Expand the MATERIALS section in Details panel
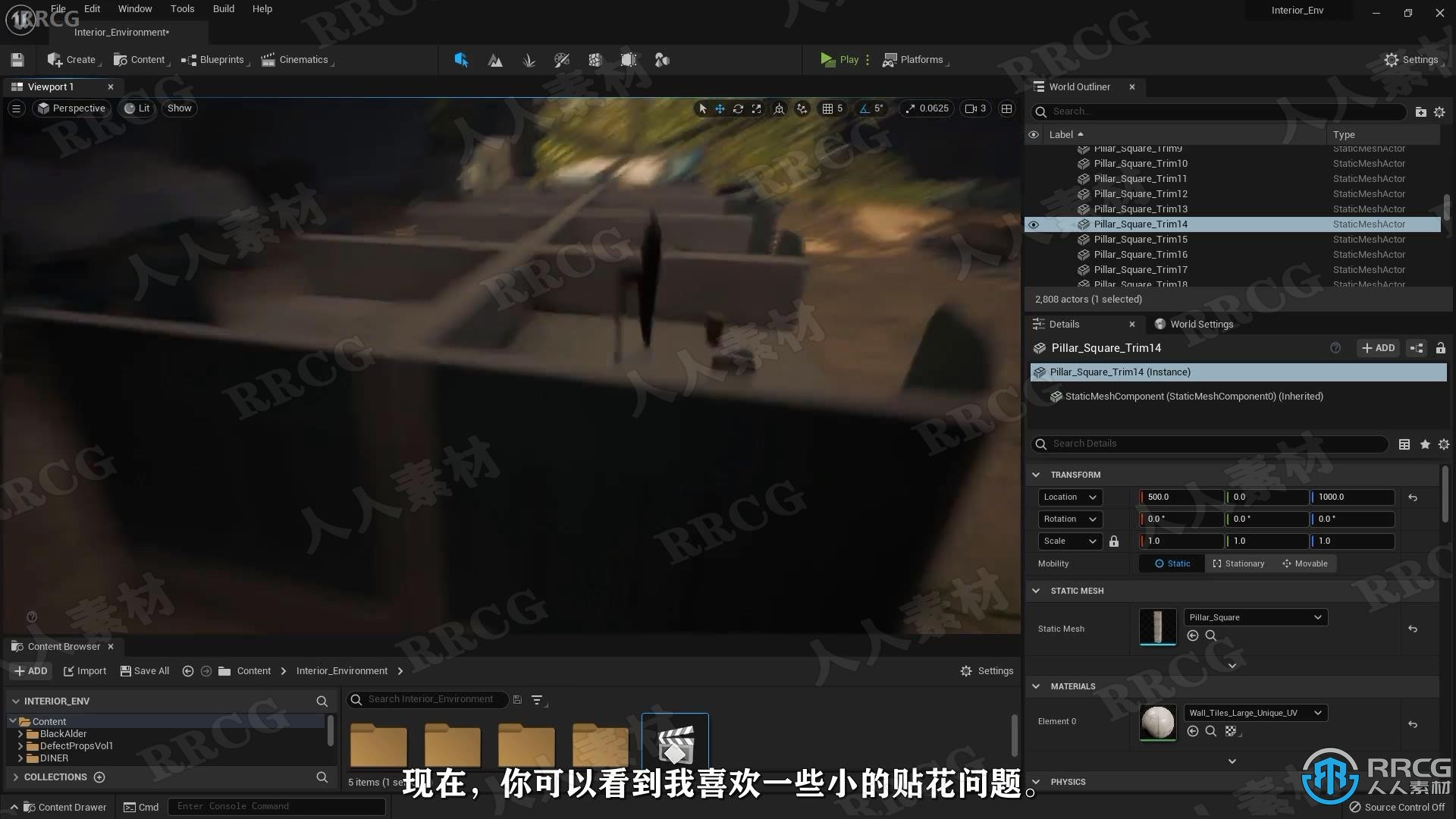 [x=1036, y=686]
